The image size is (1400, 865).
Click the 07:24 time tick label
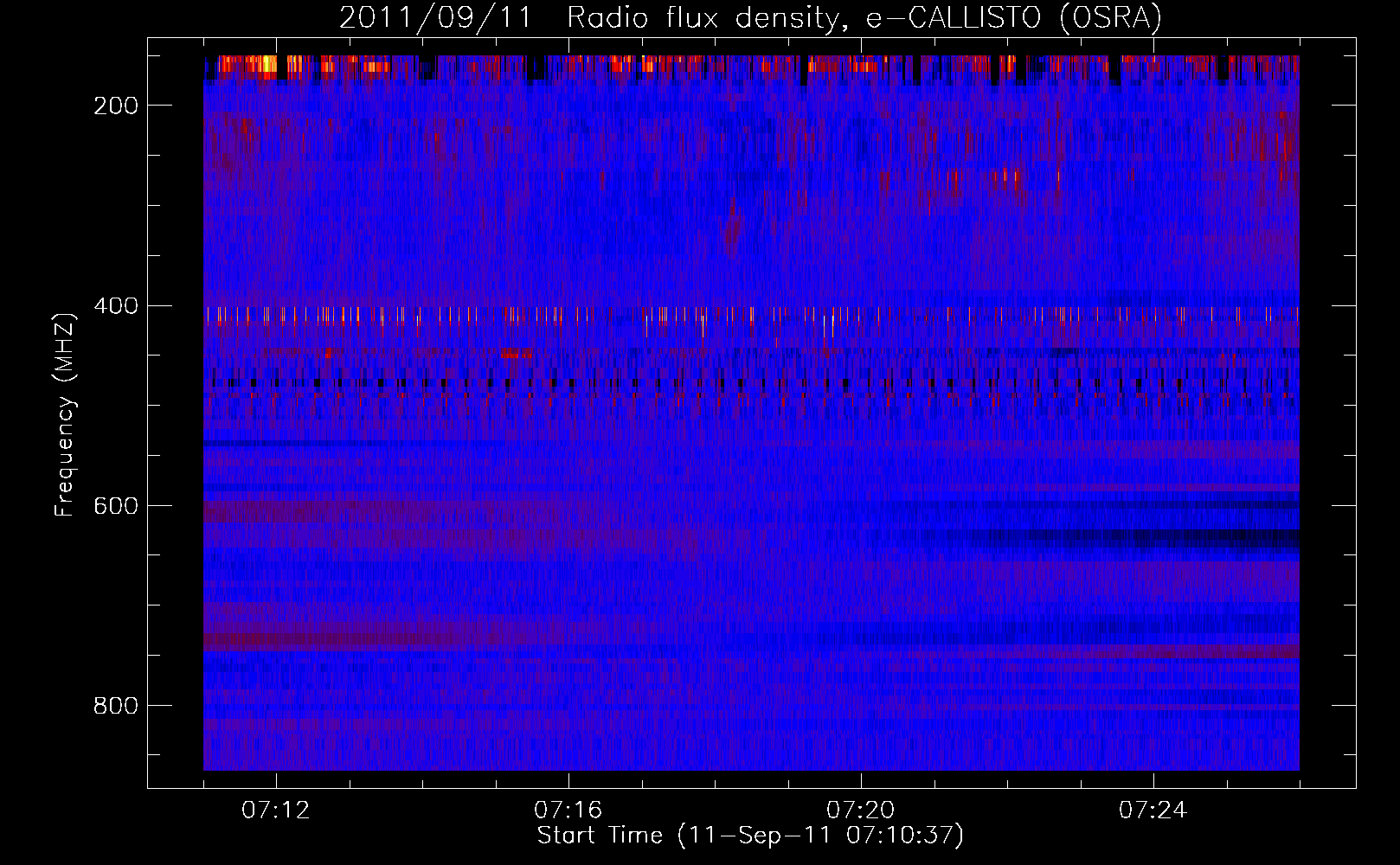point(1153,811)
